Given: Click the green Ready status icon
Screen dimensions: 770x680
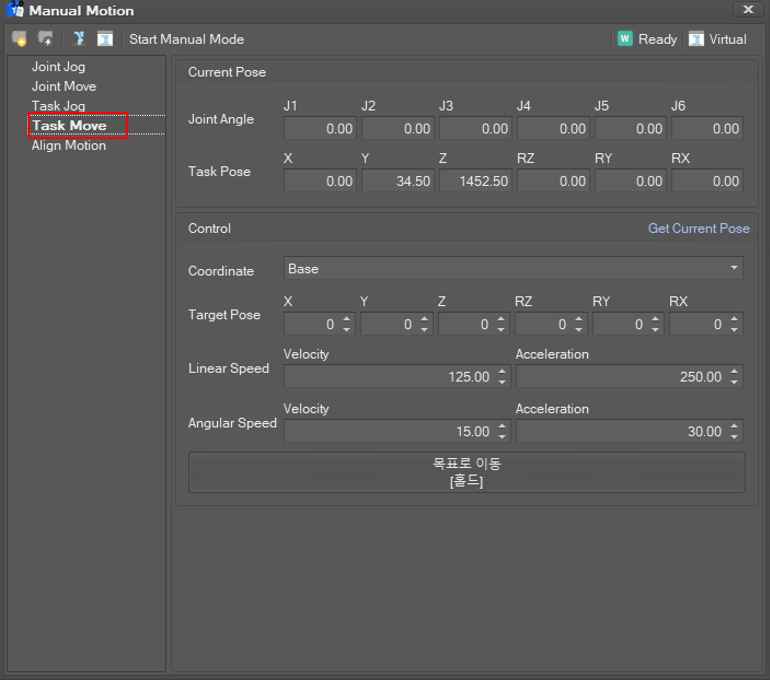Looking at the screenshot, I should (625, 39).
